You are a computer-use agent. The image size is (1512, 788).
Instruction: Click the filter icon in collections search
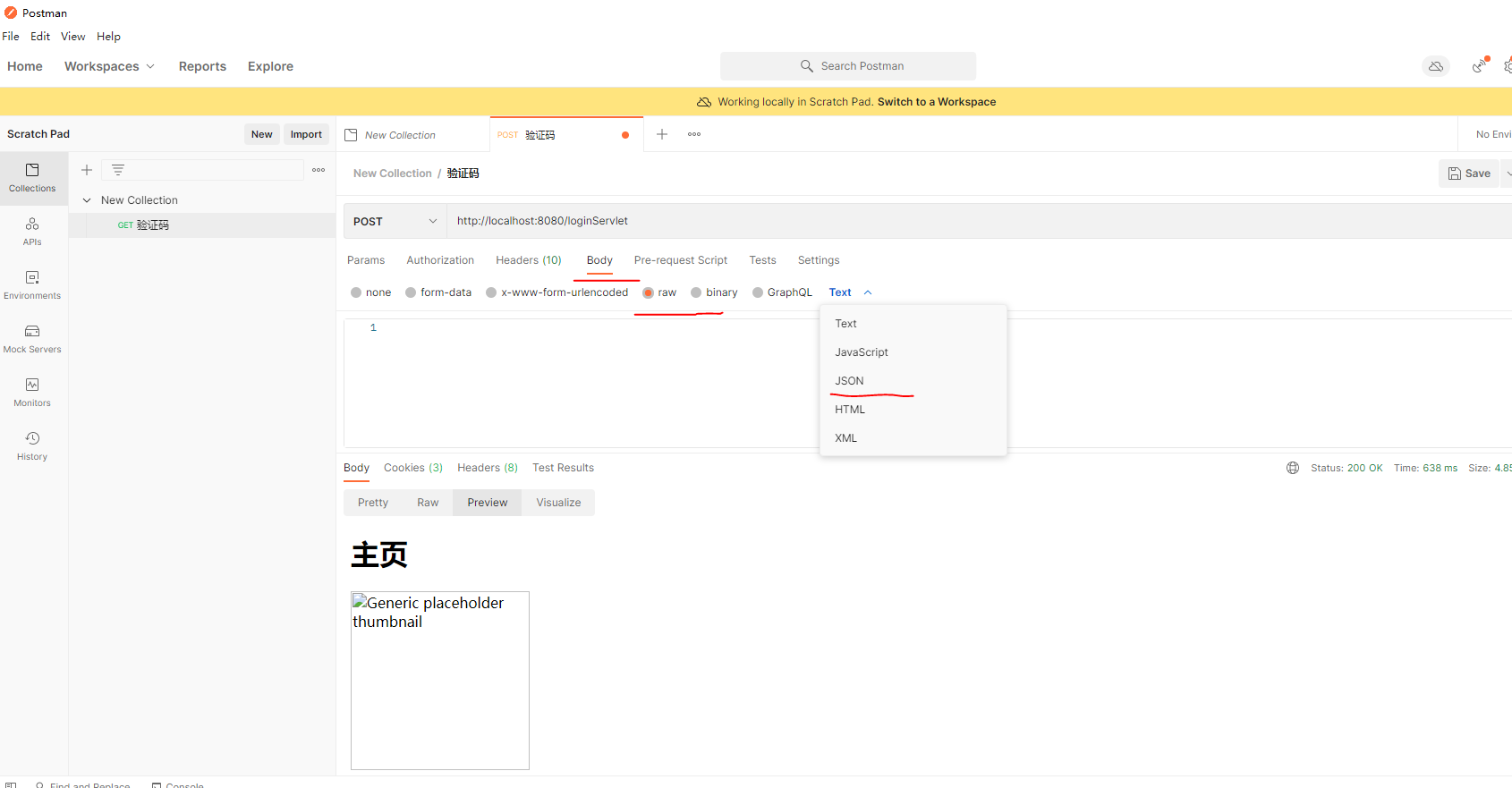tap(118, 170)
